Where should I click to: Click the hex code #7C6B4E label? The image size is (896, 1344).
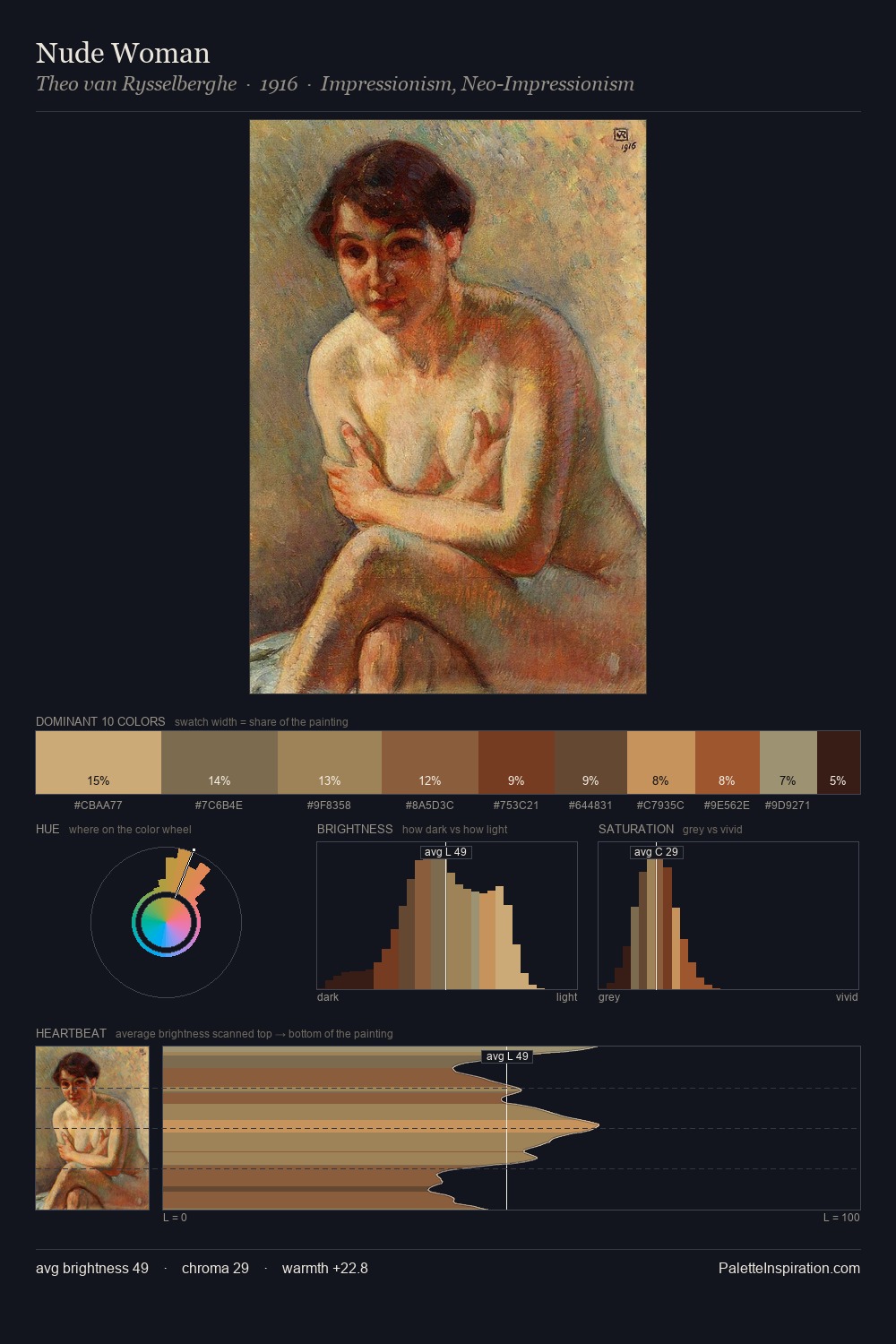click(x=219, y=806)
